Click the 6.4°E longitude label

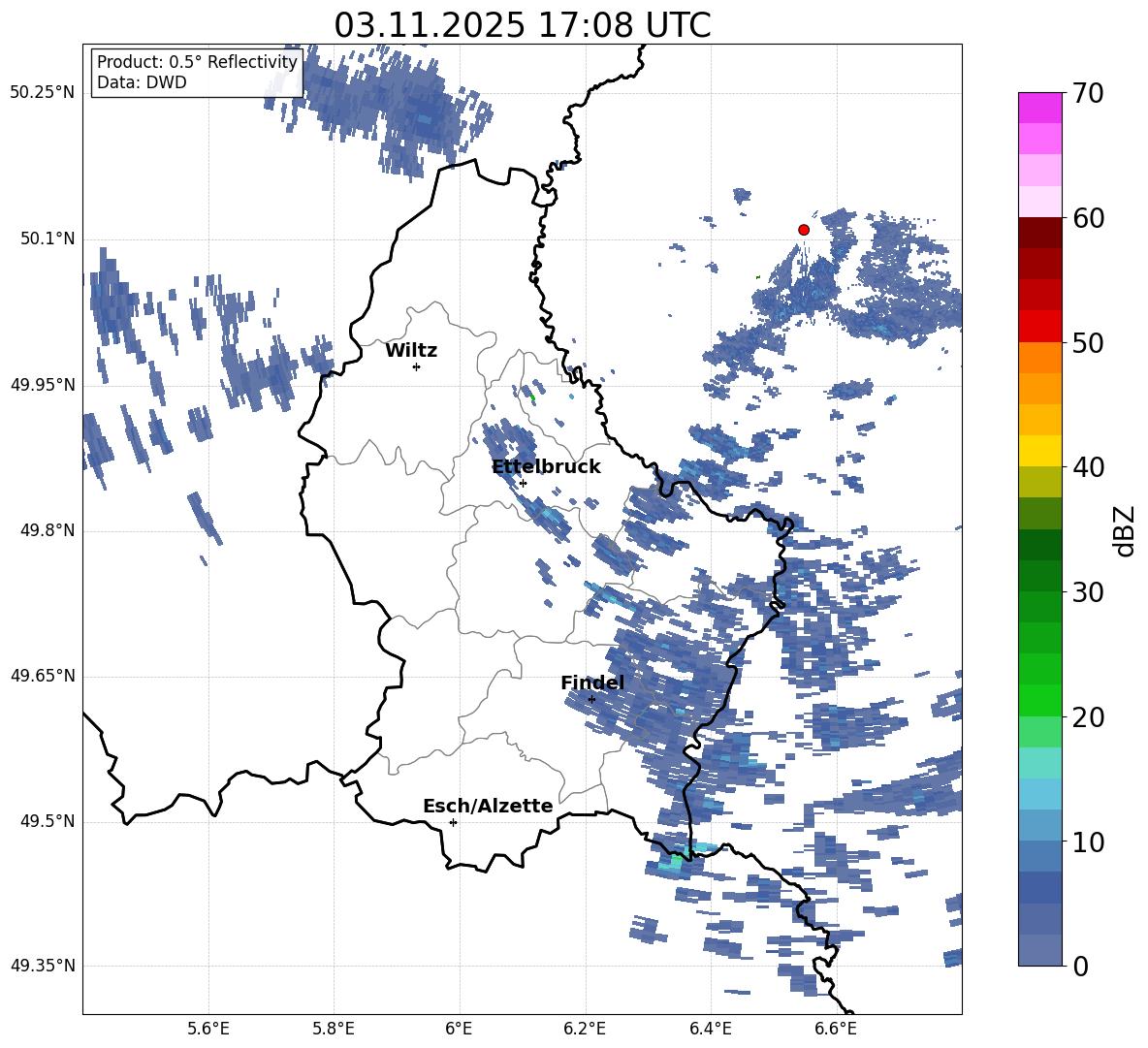710,1029
